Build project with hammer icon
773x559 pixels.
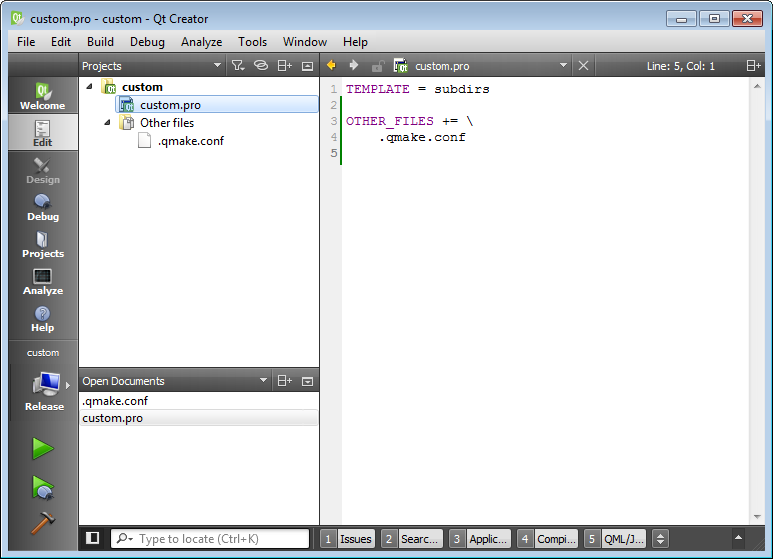[x=43, y=523]
